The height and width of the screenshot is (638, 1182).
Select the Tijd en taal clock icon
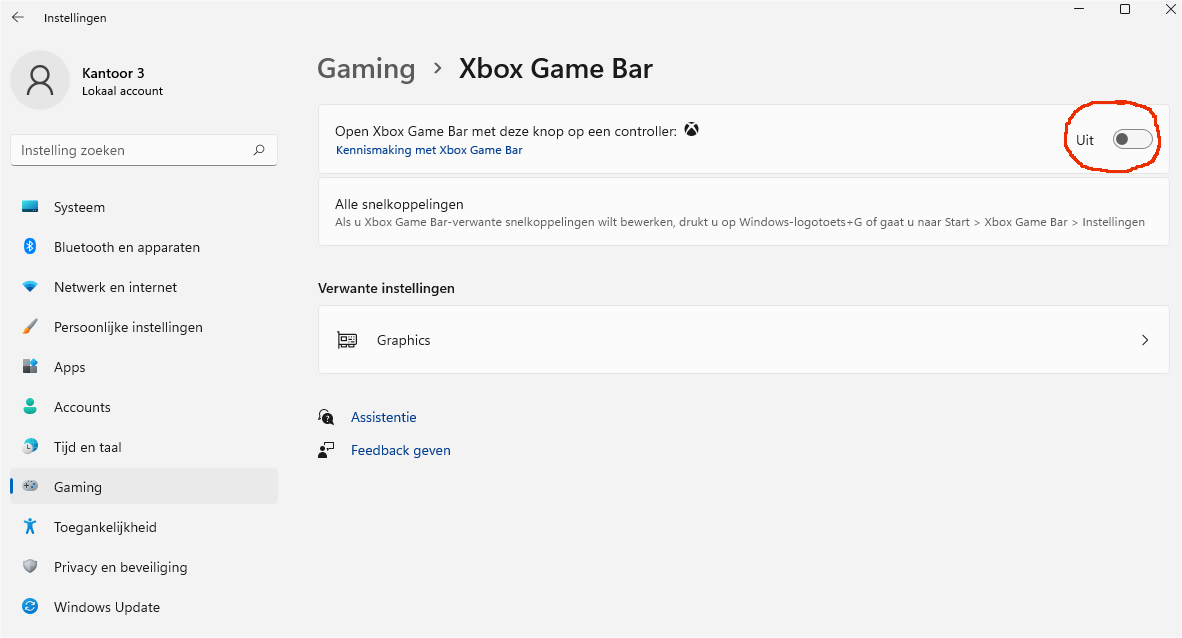[x=30, y=446]
